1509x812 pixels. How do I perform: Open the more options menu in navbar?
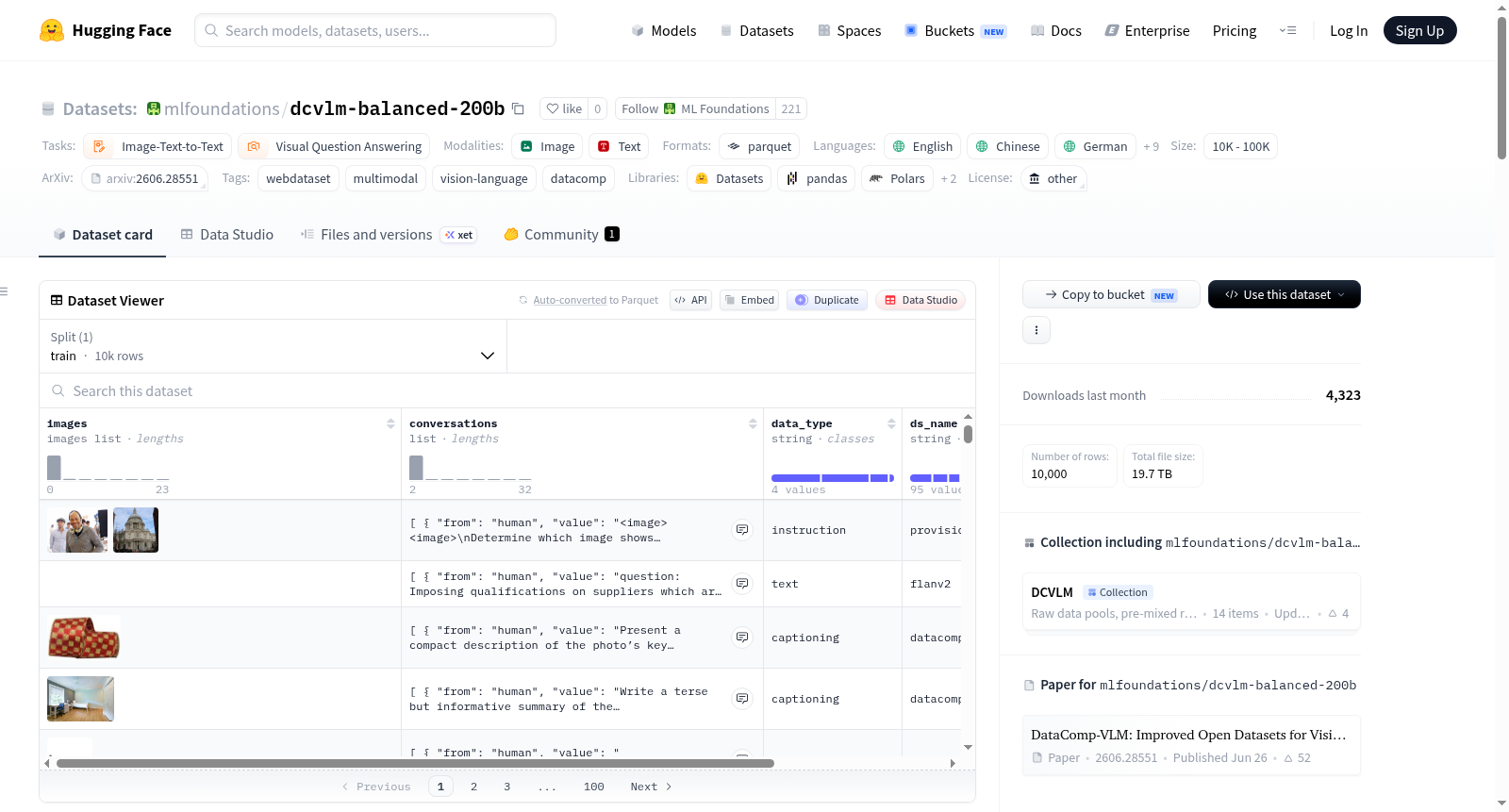point(1287,30)
